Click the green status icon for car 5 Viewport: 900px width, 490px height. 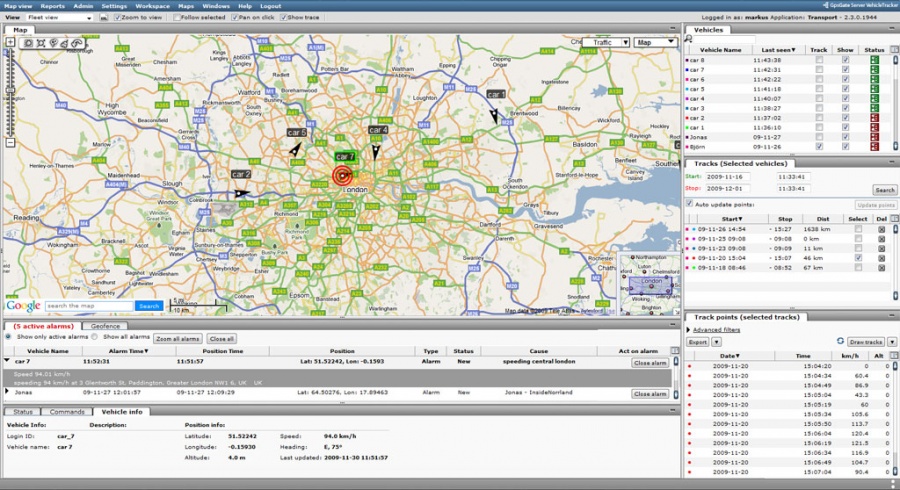click(x=874, y=89)
